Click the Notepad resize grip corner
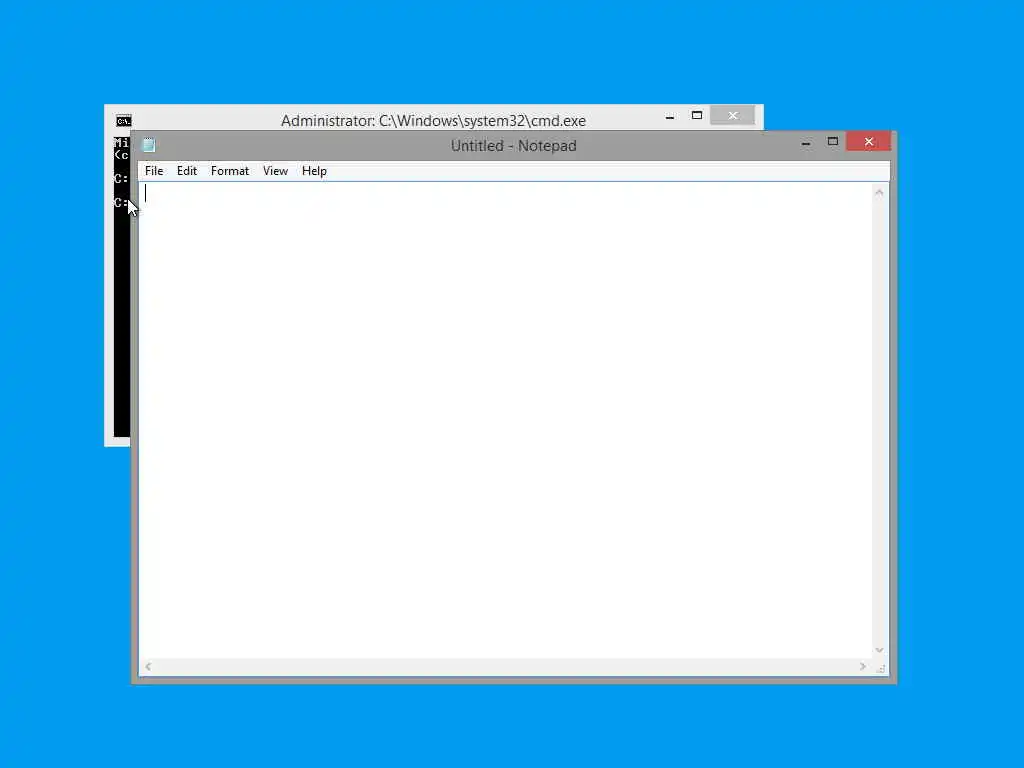1024x768 pixels. point(880,667)
